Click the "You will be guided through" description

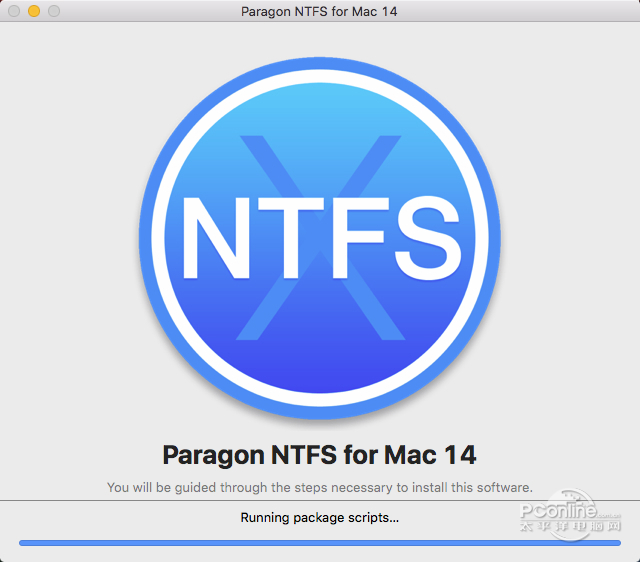tap(320, 487)
